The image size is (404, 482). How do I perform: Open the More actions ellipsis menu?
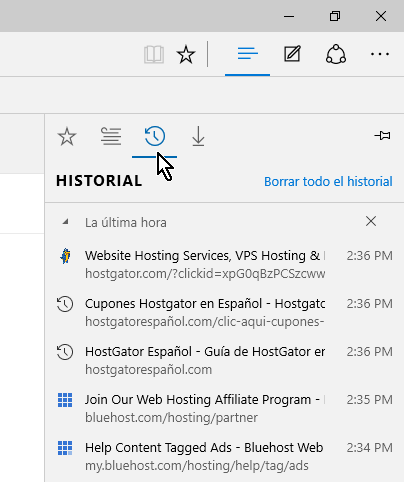[380, 54]
